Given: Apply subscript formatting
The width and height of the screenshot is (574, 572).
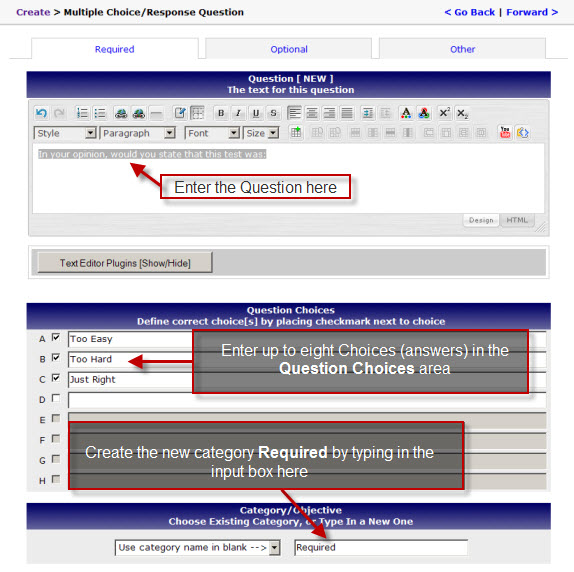Looking at the screenshot, I should 462,113.
